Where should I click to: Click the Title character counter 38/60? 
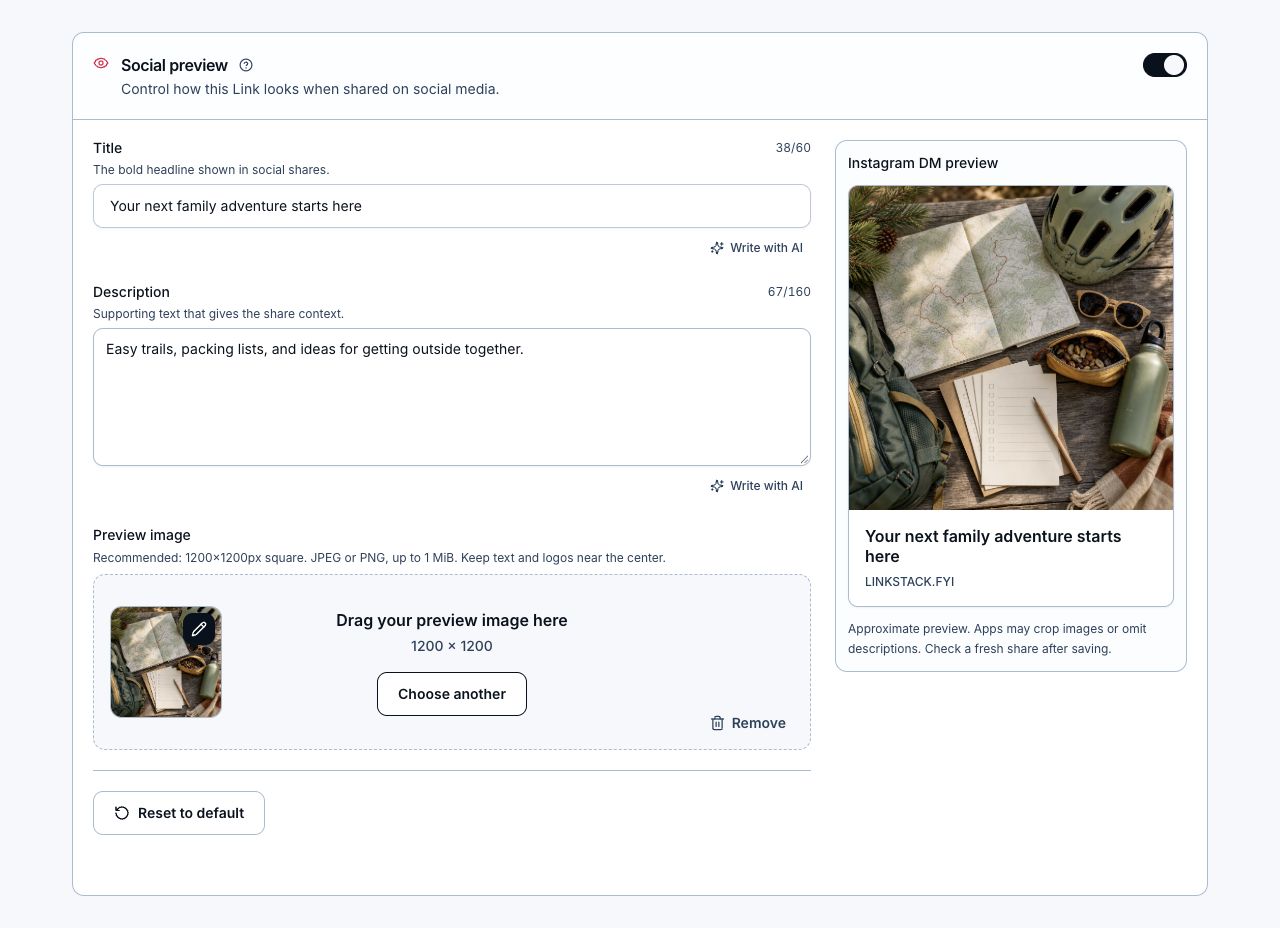coord(793,148)
